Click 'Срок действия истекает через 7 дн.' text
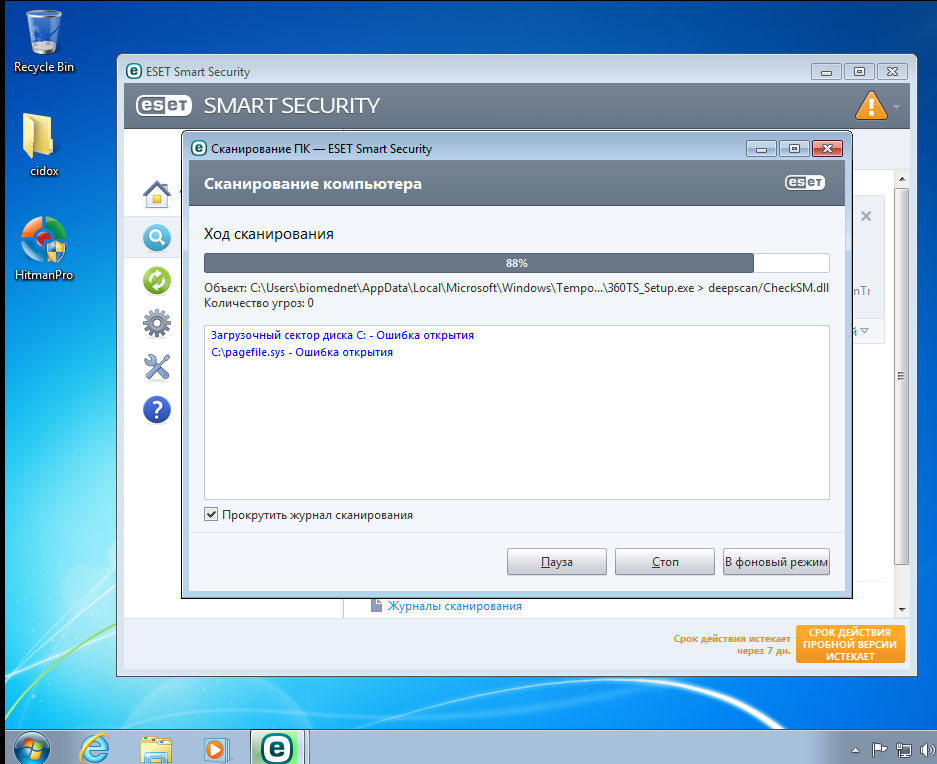937x764 pixels. [732, 644]
